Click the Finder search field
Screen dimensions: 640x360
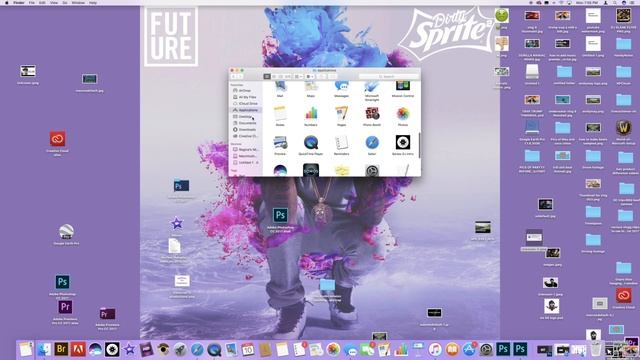[x=389, y=76]
